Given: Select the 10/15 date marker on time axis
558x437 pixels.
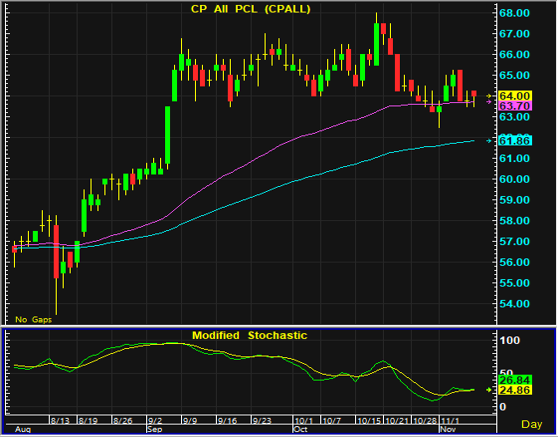Looking at the screenshot, I should (370, 421).
